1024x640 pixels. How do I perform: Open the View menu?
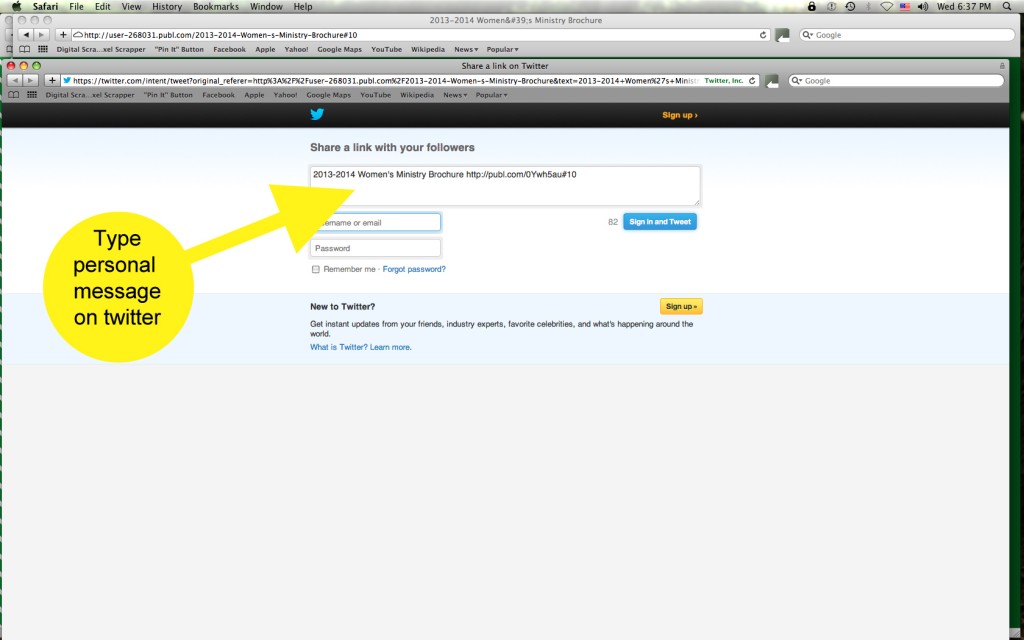click(x=131, y=7)
